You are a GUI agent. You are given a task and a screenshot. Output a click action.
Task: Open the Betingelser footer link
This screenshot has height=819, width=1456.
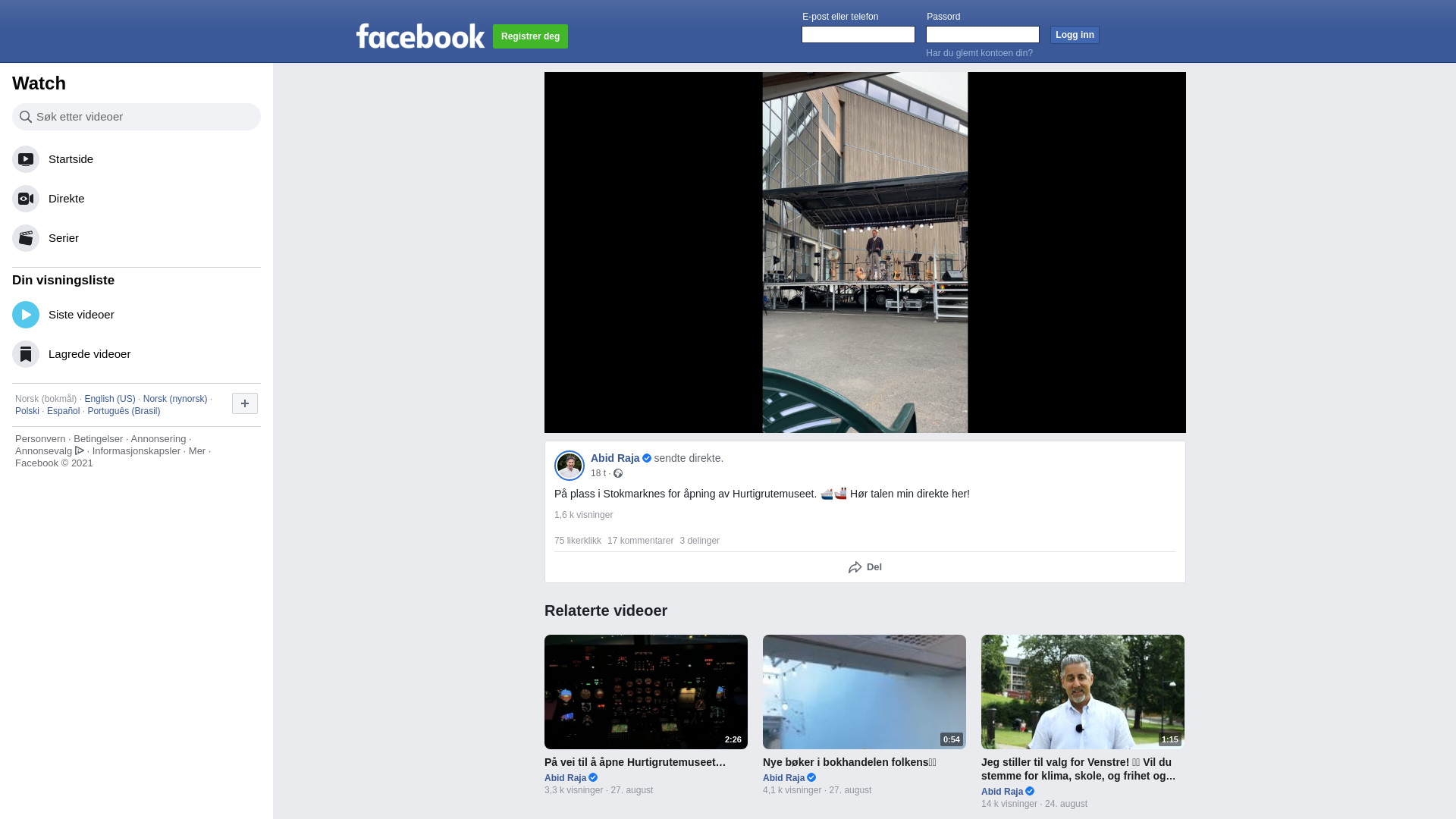98,439
